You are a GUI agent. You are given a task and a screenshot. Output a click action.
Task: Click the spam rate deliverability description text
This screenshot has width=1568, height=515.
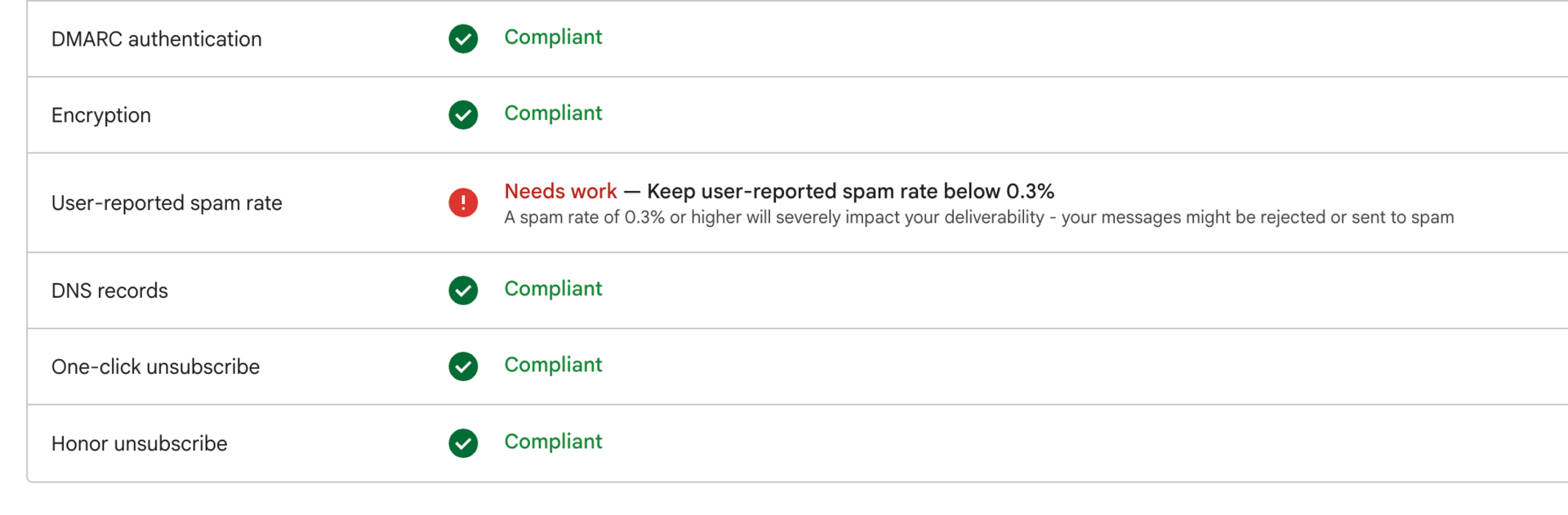pos(978,217)
